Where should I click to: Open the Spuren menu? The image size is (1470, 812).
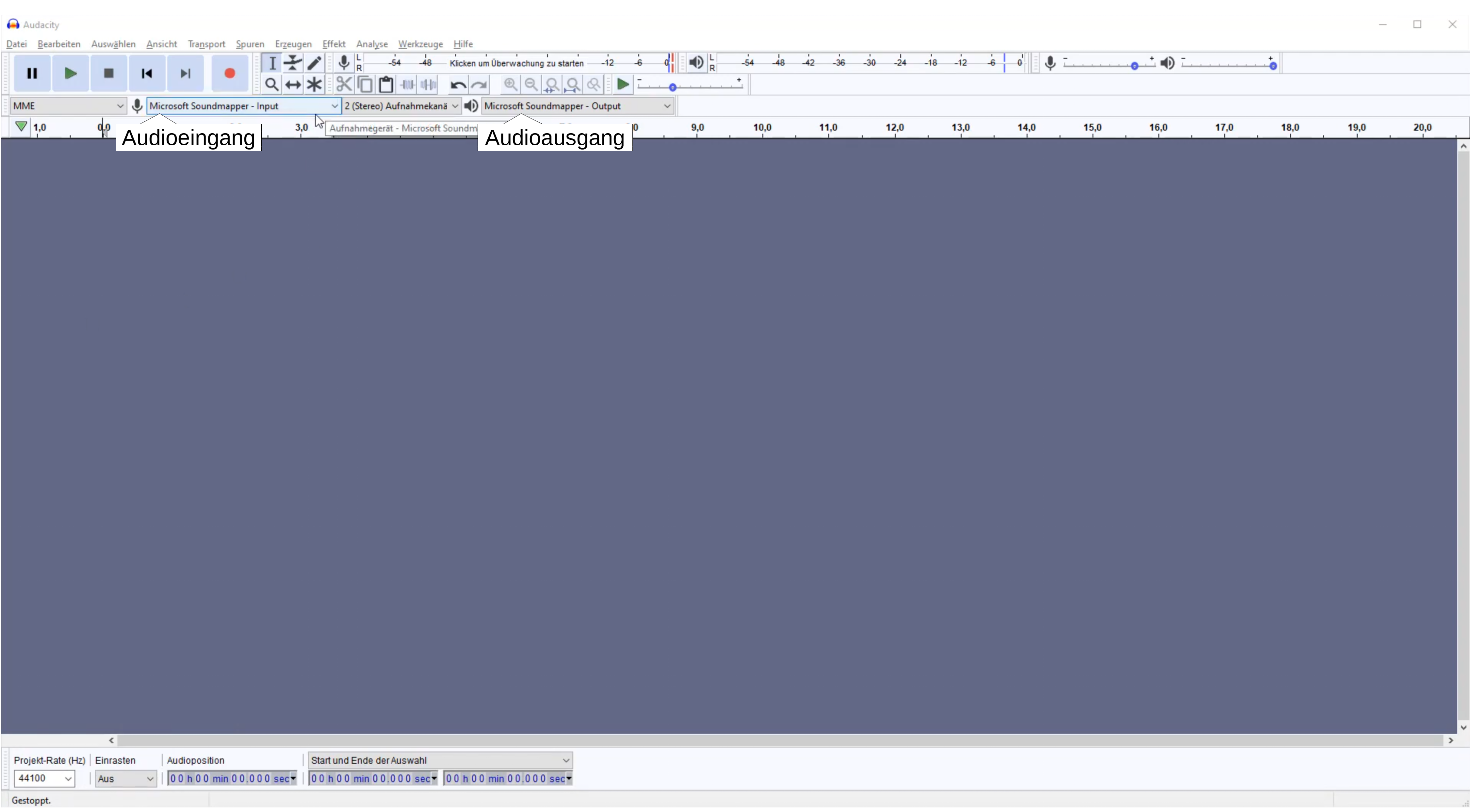250,44
